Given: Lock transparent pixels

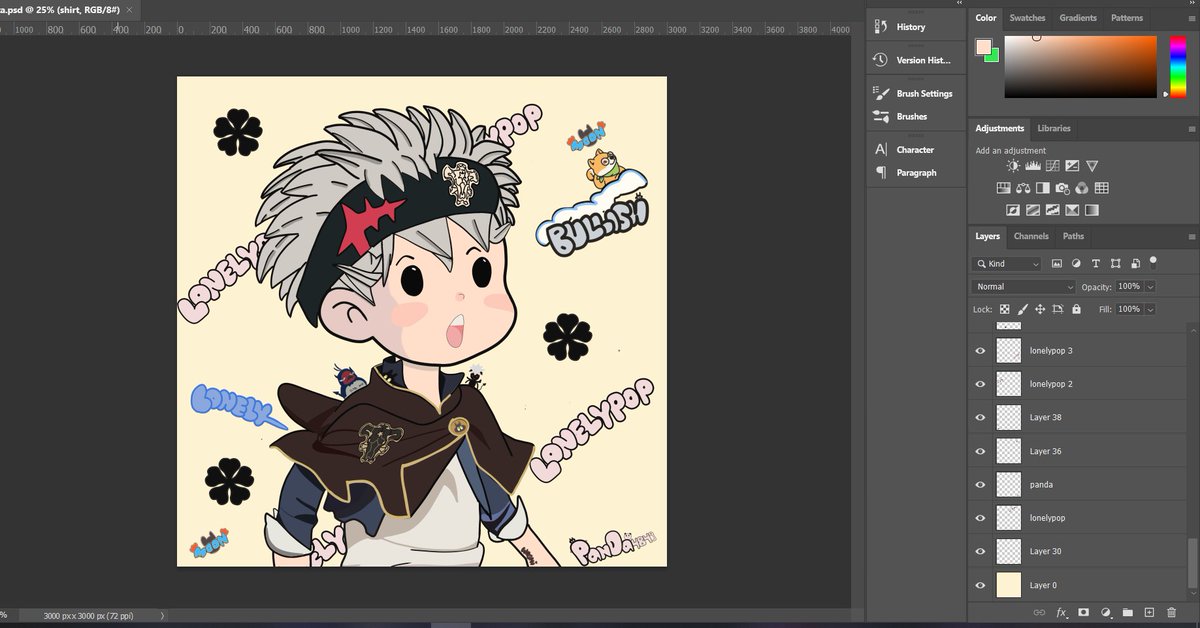Looking at the screenshot, I should pyautogui.click(x=1005, y=309).
